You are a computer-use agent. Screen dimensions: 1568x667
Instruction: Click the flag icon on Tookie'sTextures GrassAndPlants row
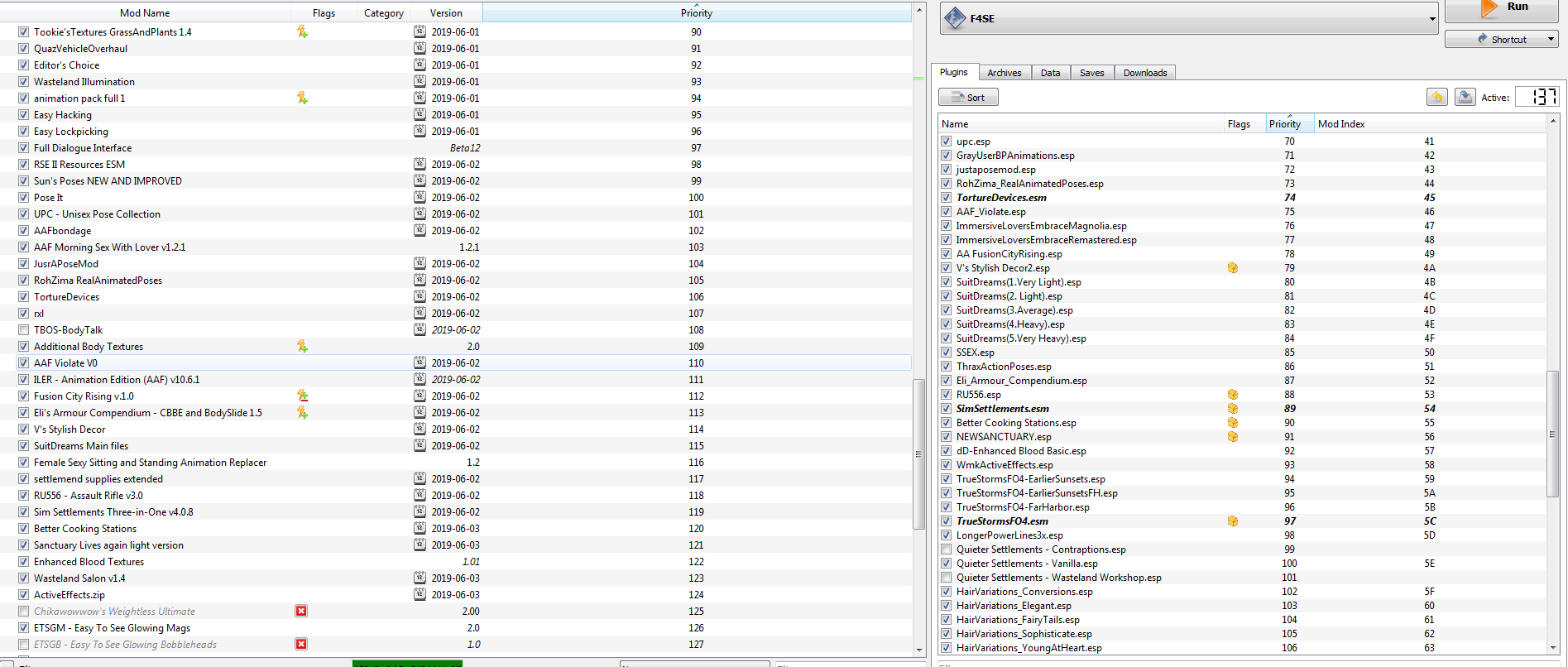point(302,31)
